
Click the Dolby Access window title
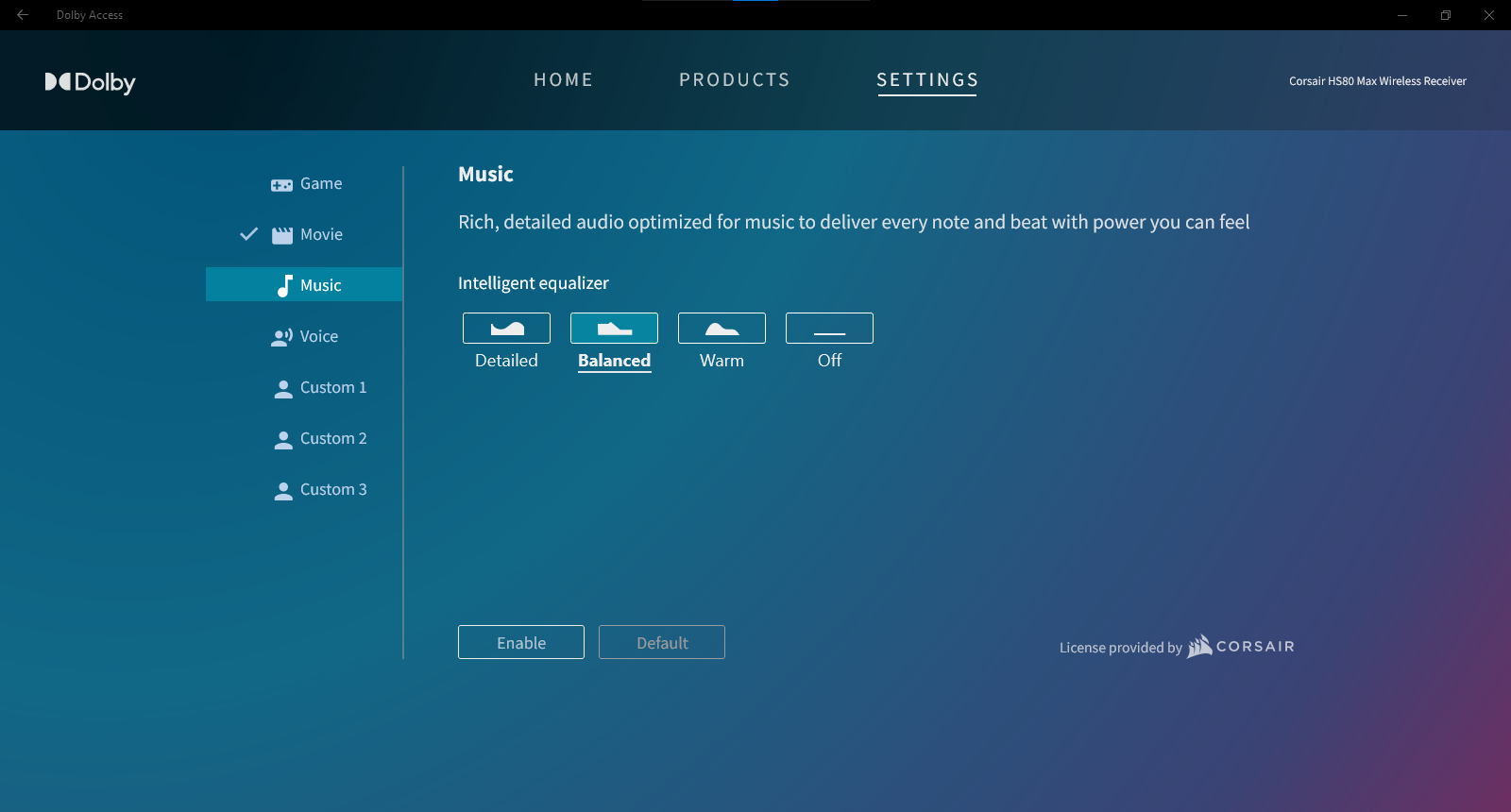[90, 15]
